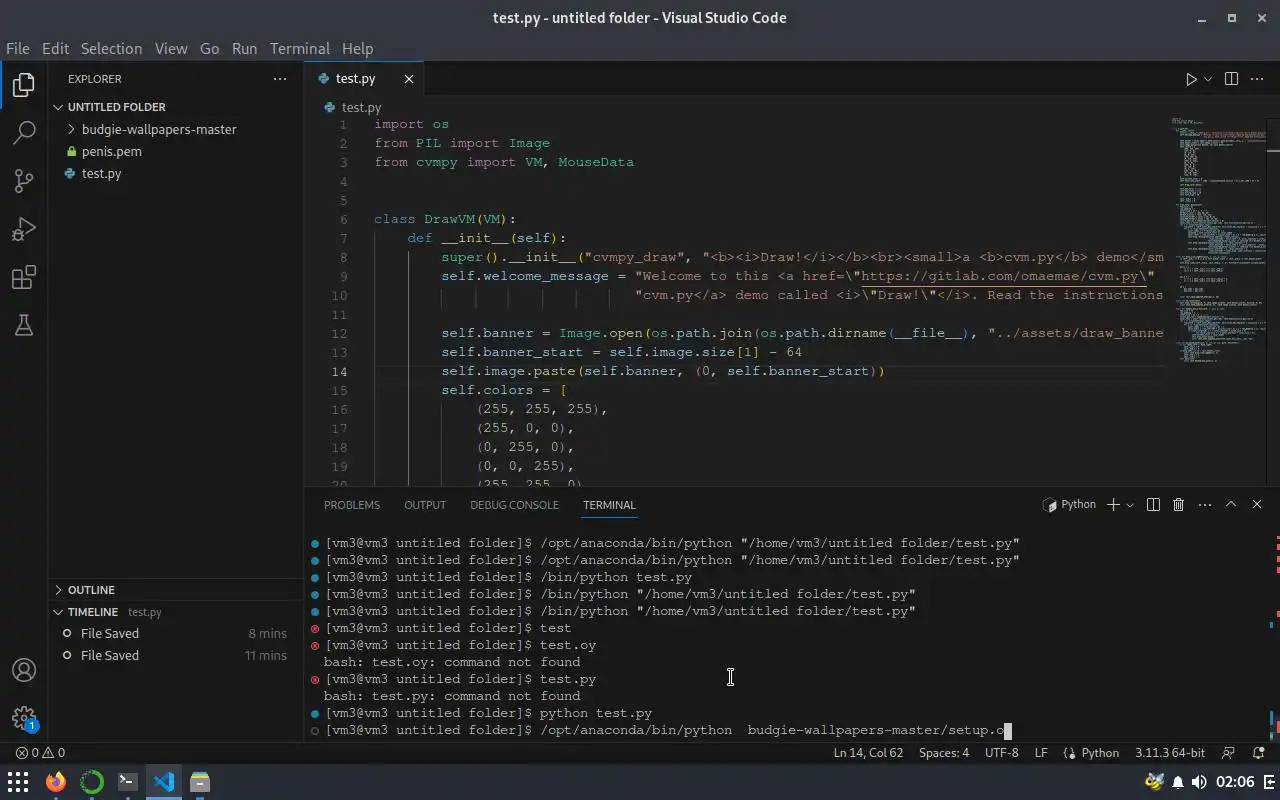The height and width of the screenshot is (800, 1280).
Task: Open the Terminal menu
Action: (299, 48)
